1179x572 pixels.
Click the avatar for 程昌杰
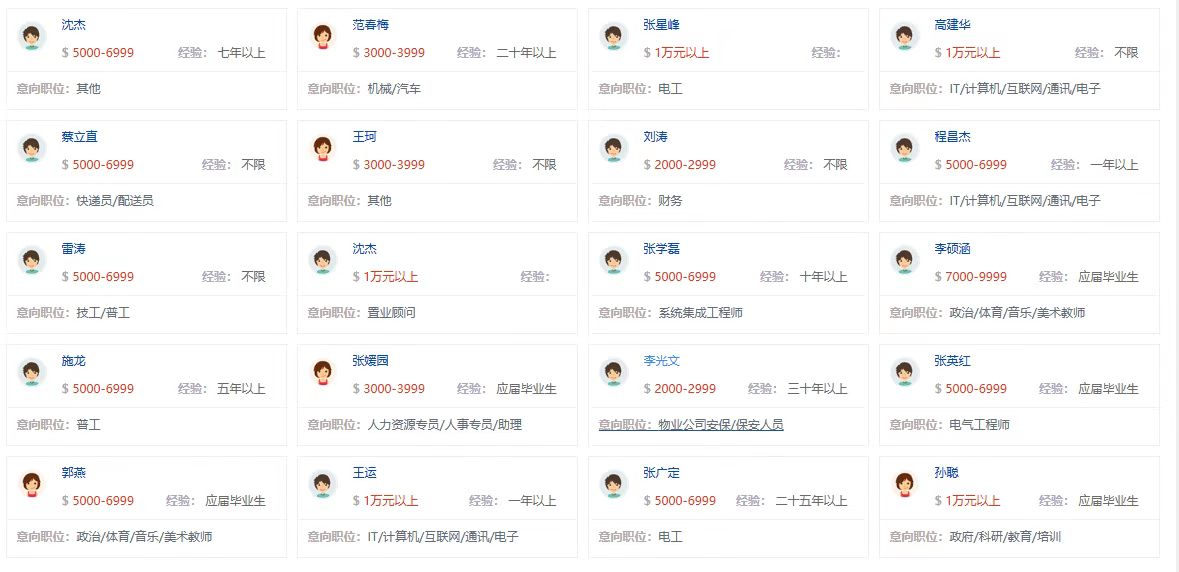[x=905, y=149]
